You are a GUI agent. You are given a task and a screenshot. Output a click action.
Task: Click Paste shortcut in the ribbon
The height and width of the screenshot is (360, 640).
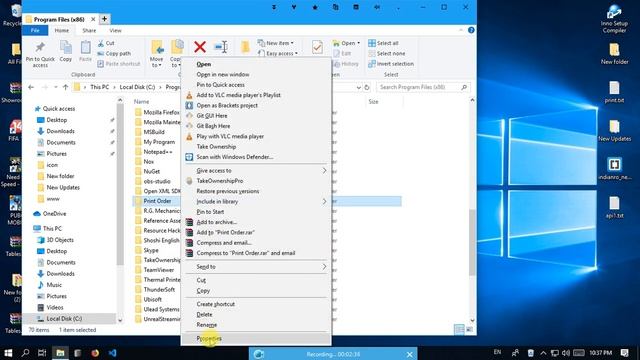click(119, 64)
